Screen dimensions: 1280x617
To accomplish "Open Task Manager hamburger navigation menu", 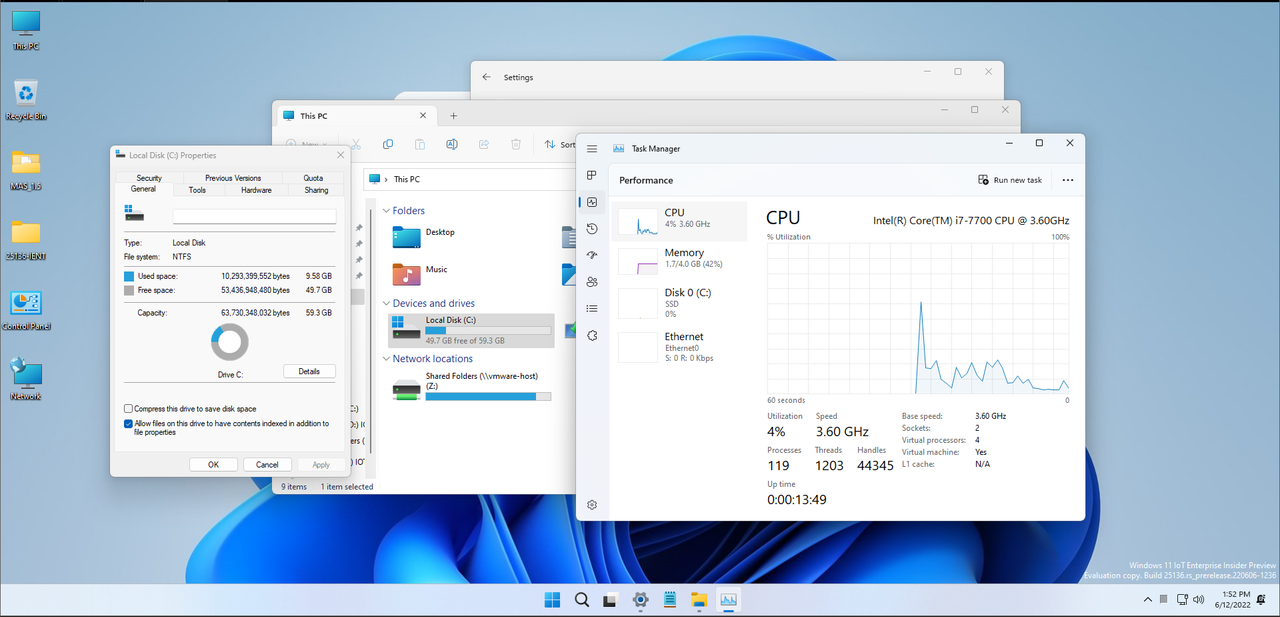I will pyautogui.click(x=592, y=149).
